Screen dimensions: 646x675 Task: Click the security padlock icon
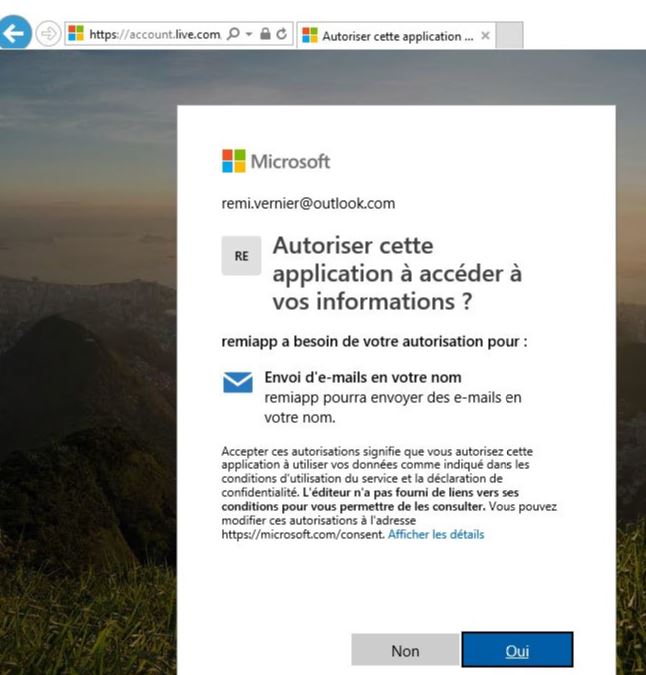pyautogui.click(x=265, y=34)
